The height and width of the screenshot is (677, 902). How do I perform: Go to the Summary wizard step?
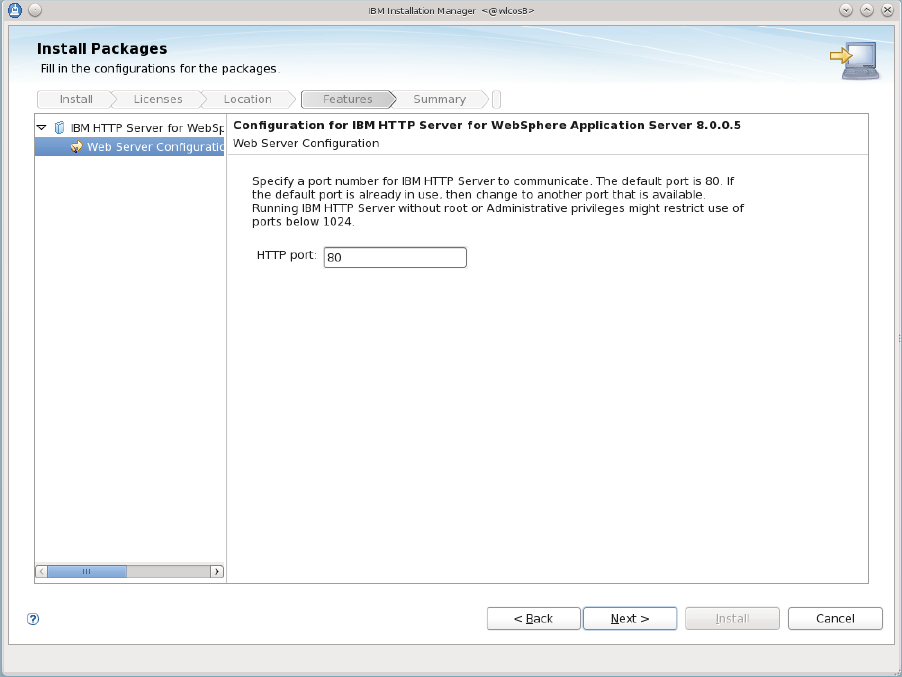[x=439, y=99]
